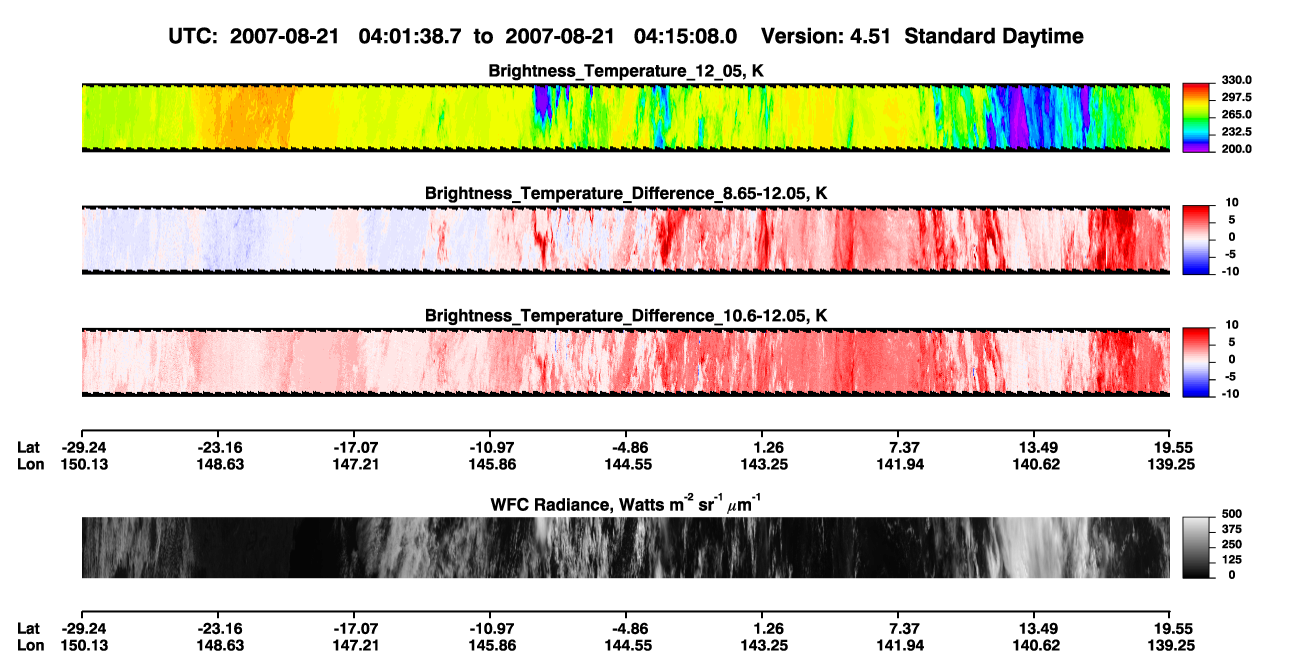1300x667 pixels.
Task: Click '5' on the 10.6-12.05 color bar
Action: (x=1231, y=342)
